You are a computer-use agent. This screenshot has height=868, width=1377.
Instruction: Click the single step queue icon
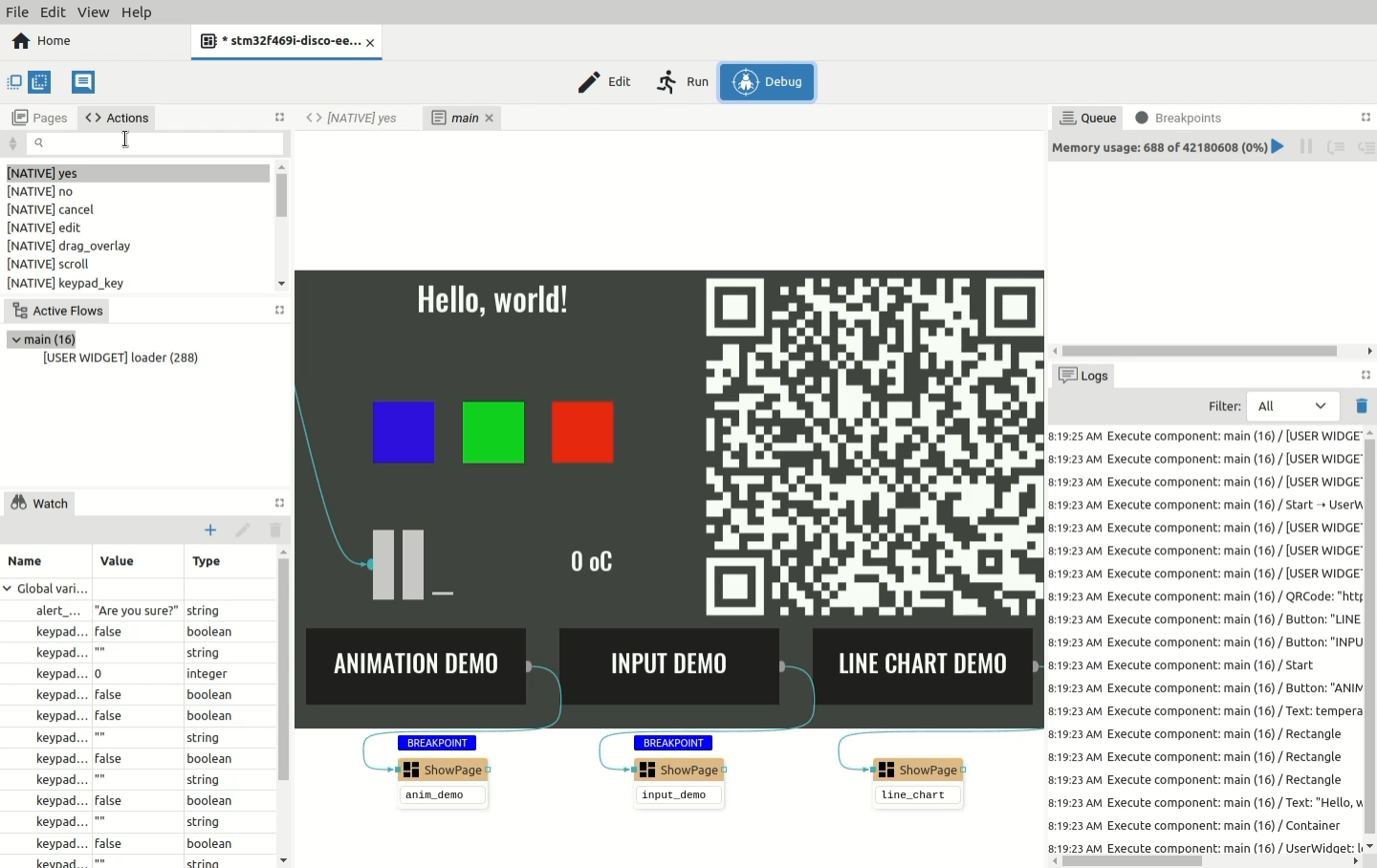(x=1337, y=146)
